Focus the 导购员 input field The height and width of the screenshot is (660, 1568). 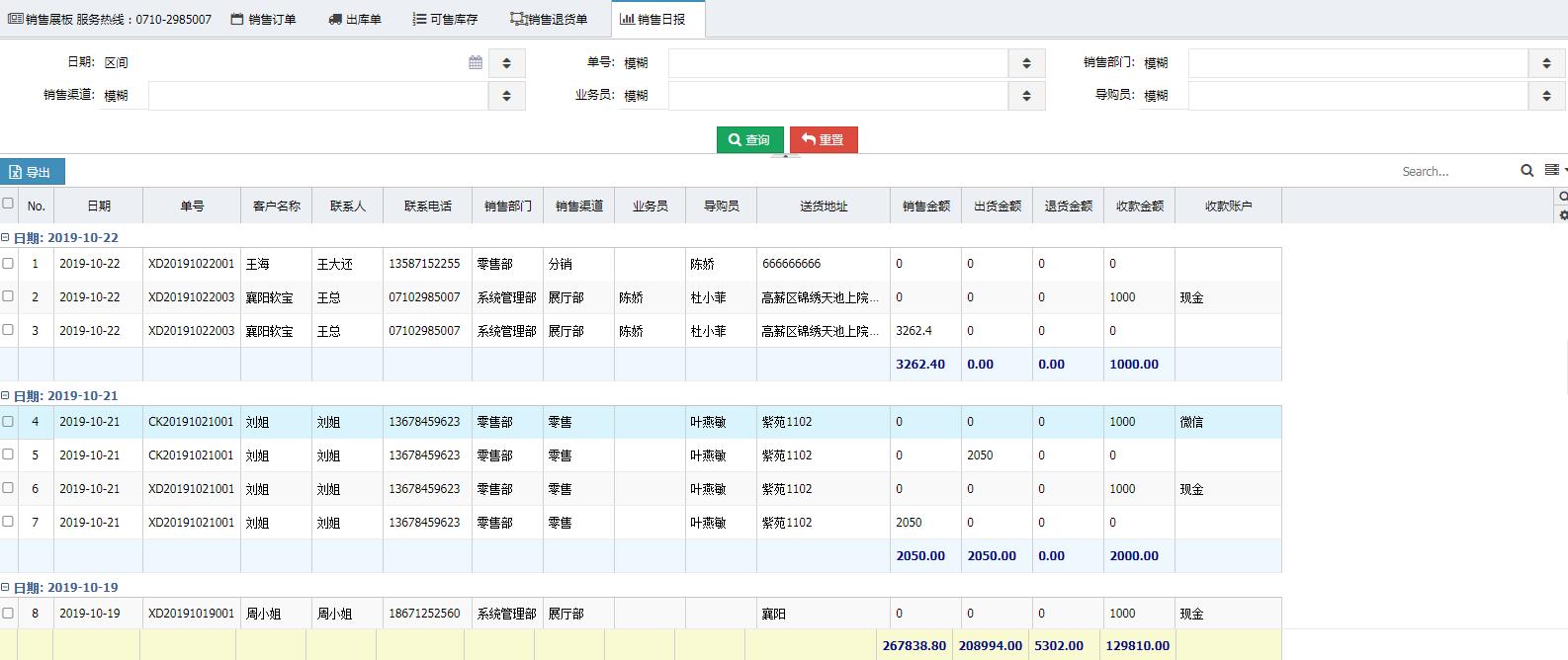click(1358, 96)
